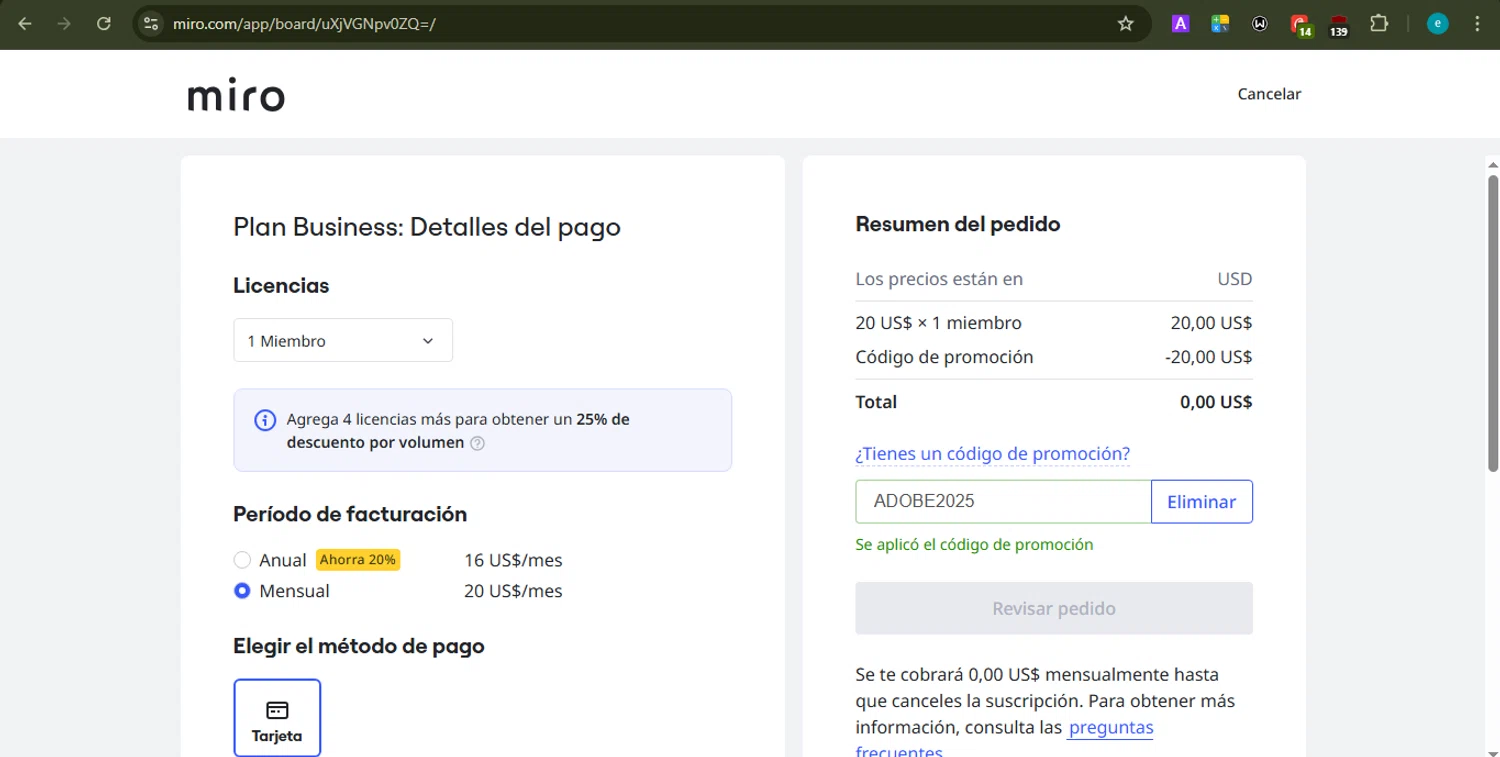Open the purple A extension
This screenshot has height=757, width=1500.
point(1180,24)
